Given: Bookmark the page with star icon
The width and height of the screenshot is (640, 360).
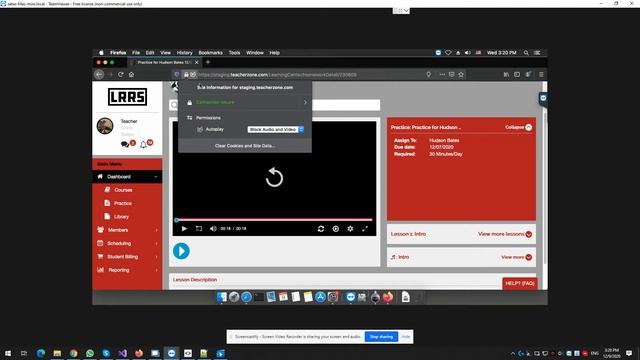Looking at the screenshot, I should click(x=461, y=75).
